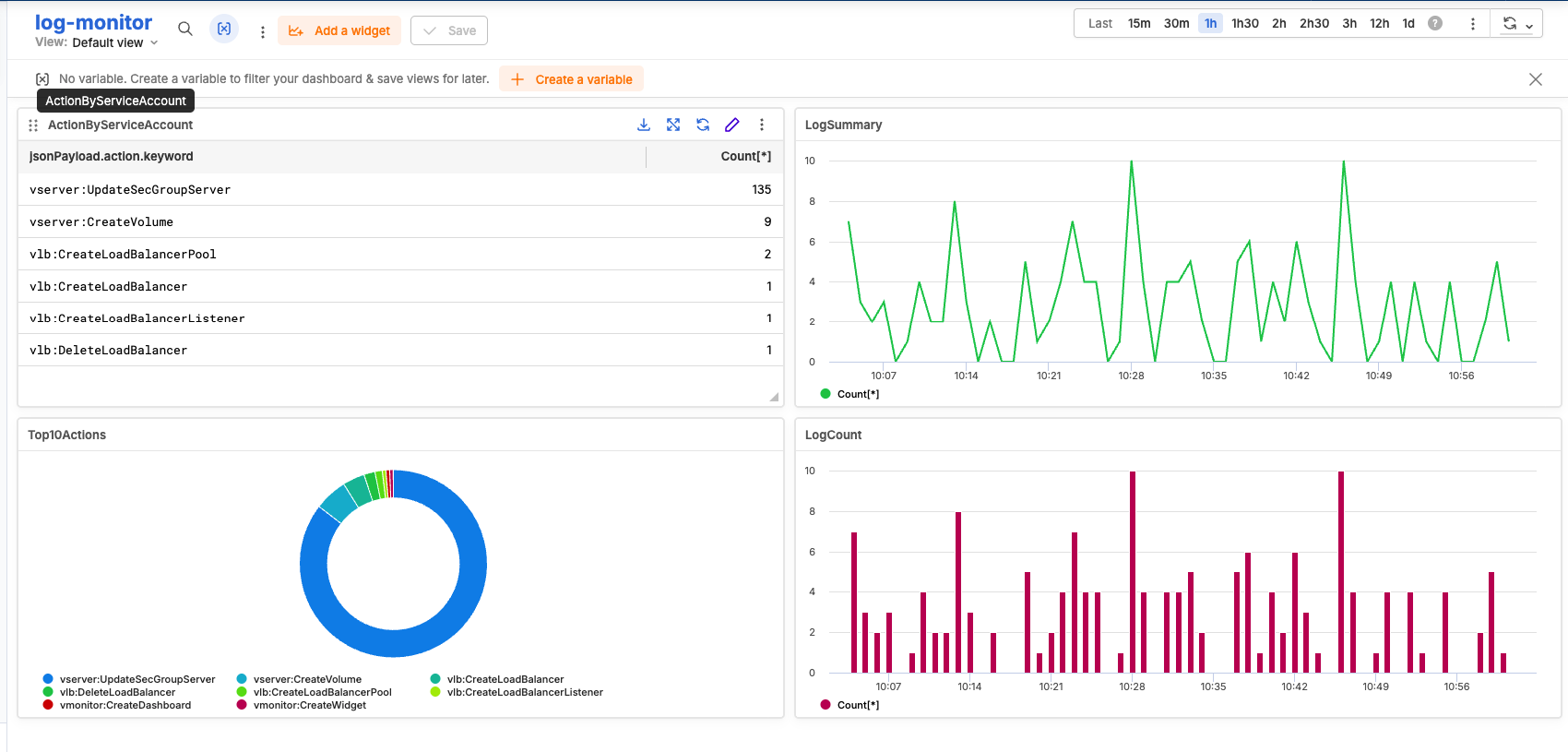
Task: Open the dashboard three-dot options menu
Action: pos(263,31)
